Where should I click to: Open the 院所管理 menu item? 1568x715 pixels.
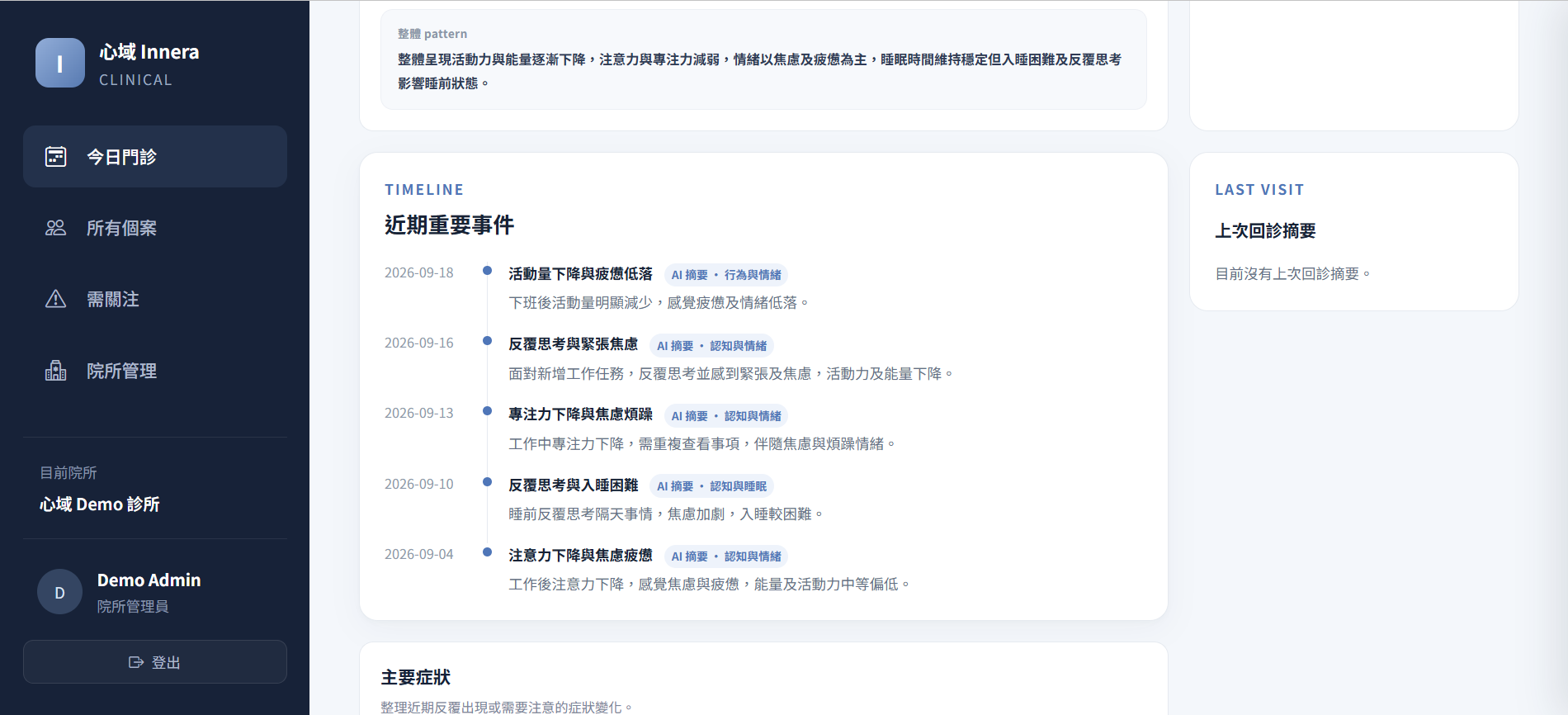pyautogui.click(x=155, y=371)
